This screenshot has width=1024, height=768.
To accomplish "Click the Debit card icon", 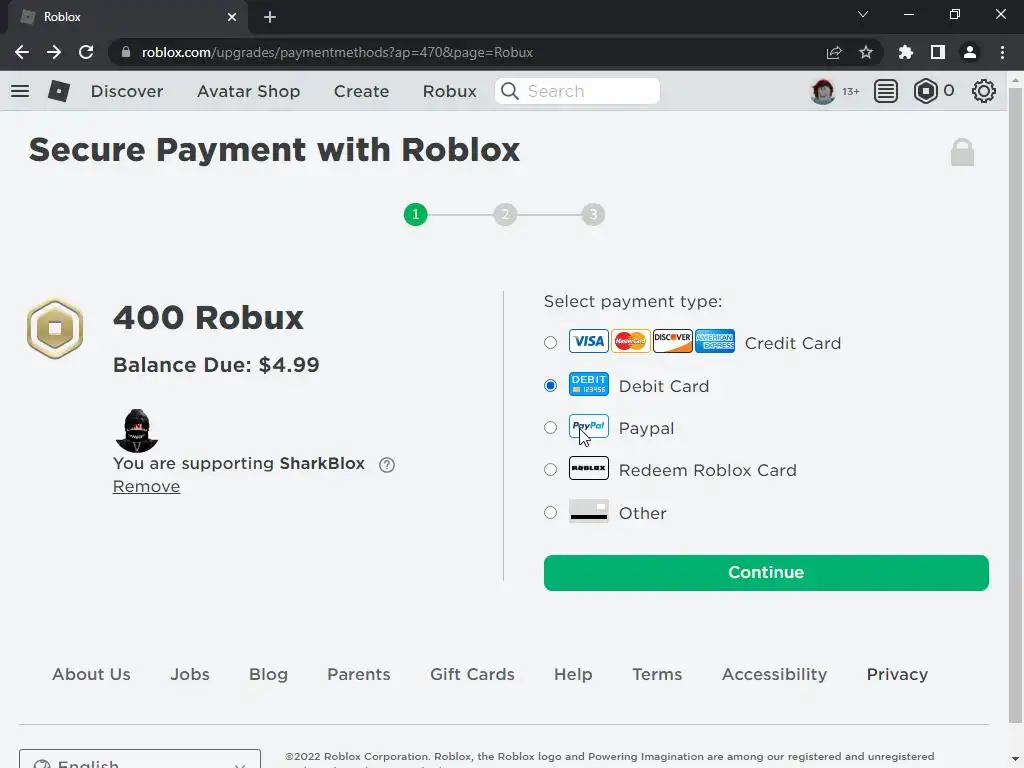I will click(x=588, y=384).
